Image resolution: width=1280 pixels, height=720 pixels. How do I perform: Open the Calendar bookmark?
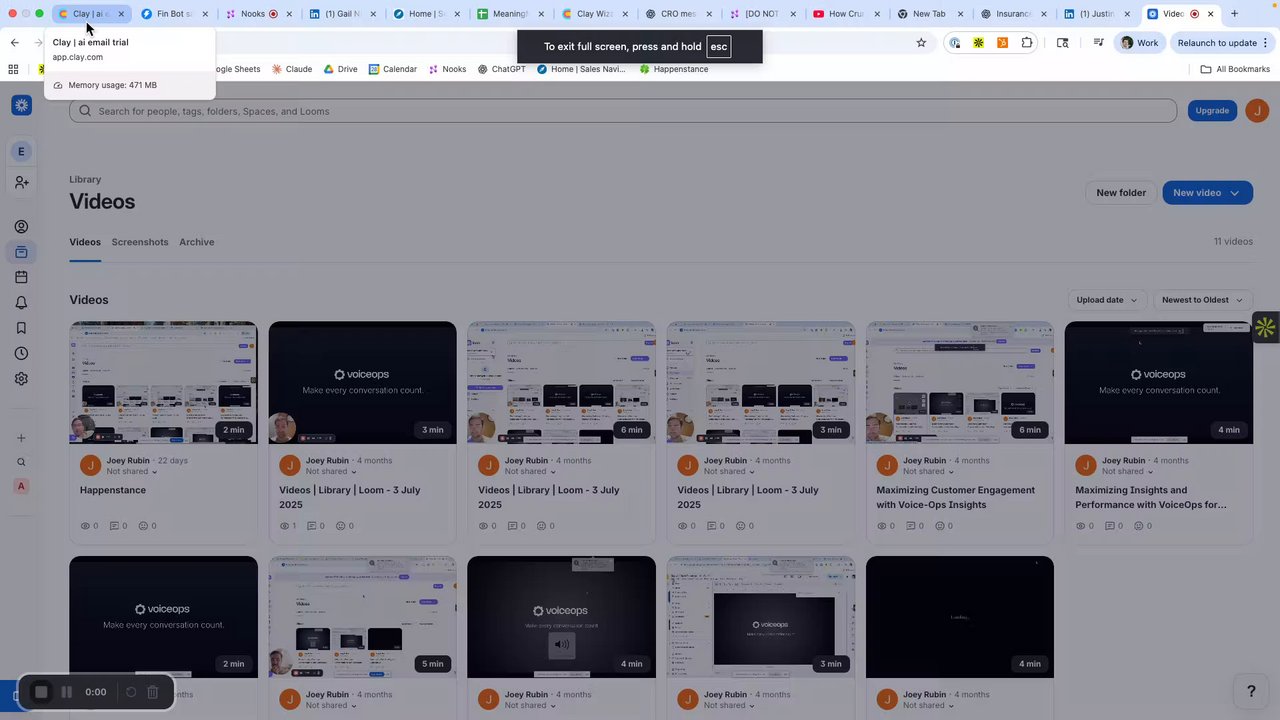coord(392,69)
